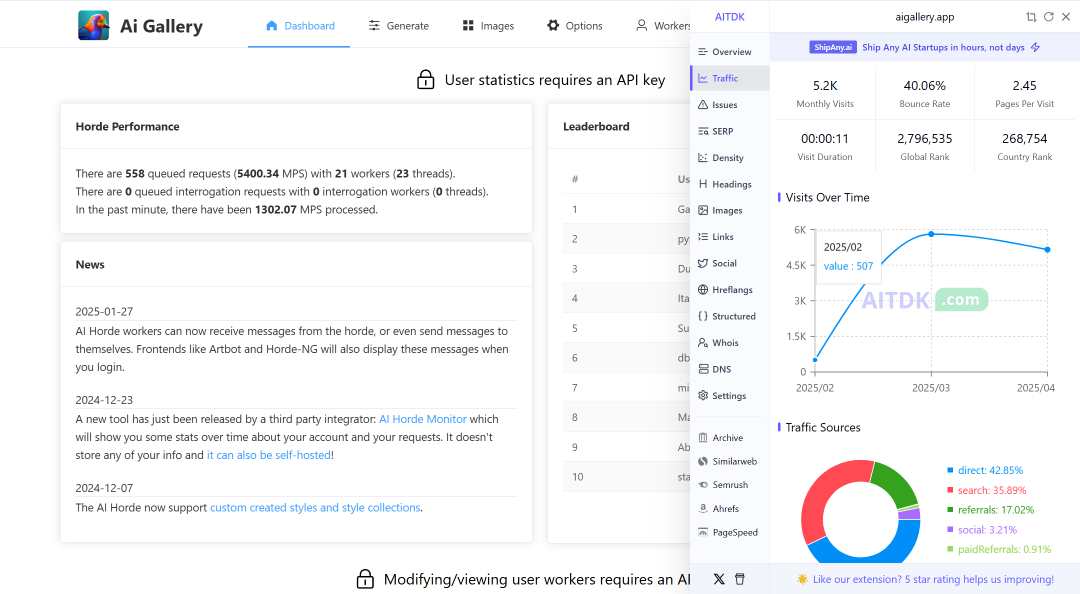Open the Structured data section
This screenshot has width=1080, height=594.
729,316
